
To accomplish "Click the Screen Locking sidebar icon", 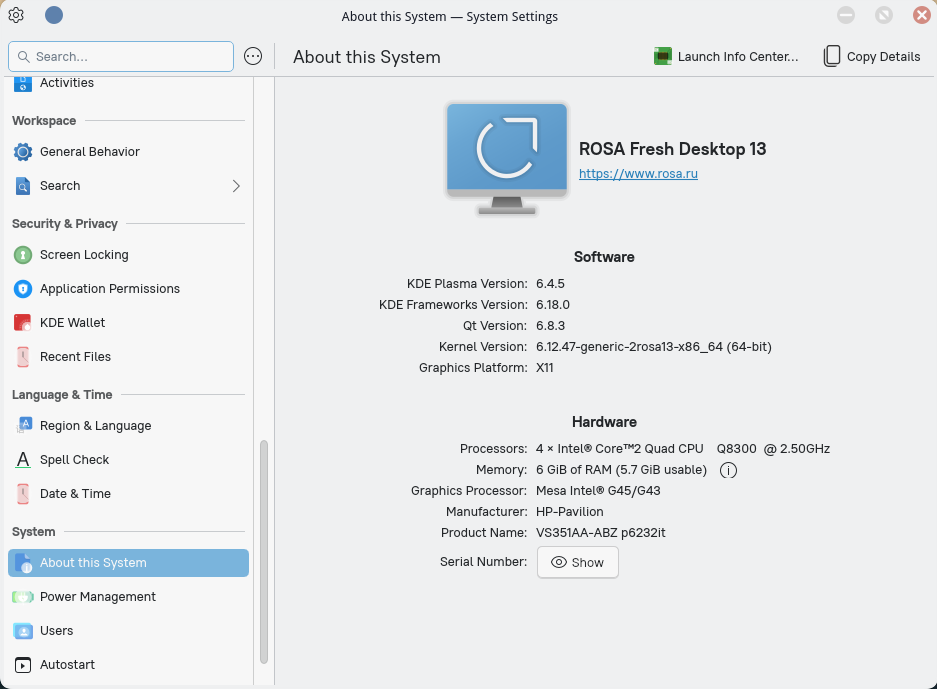I will pos(23,255).
